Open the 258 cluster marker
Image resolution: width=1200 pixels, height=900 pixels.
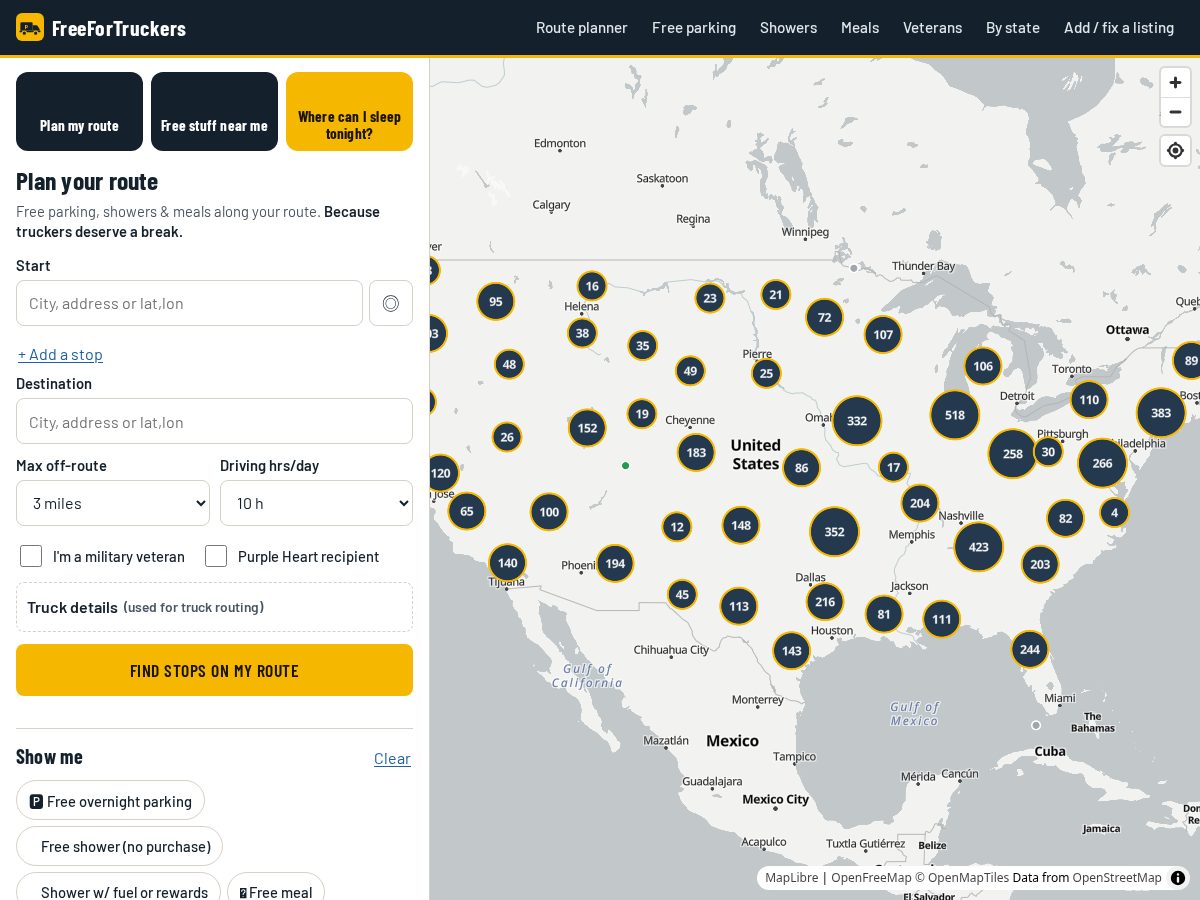1013,454
